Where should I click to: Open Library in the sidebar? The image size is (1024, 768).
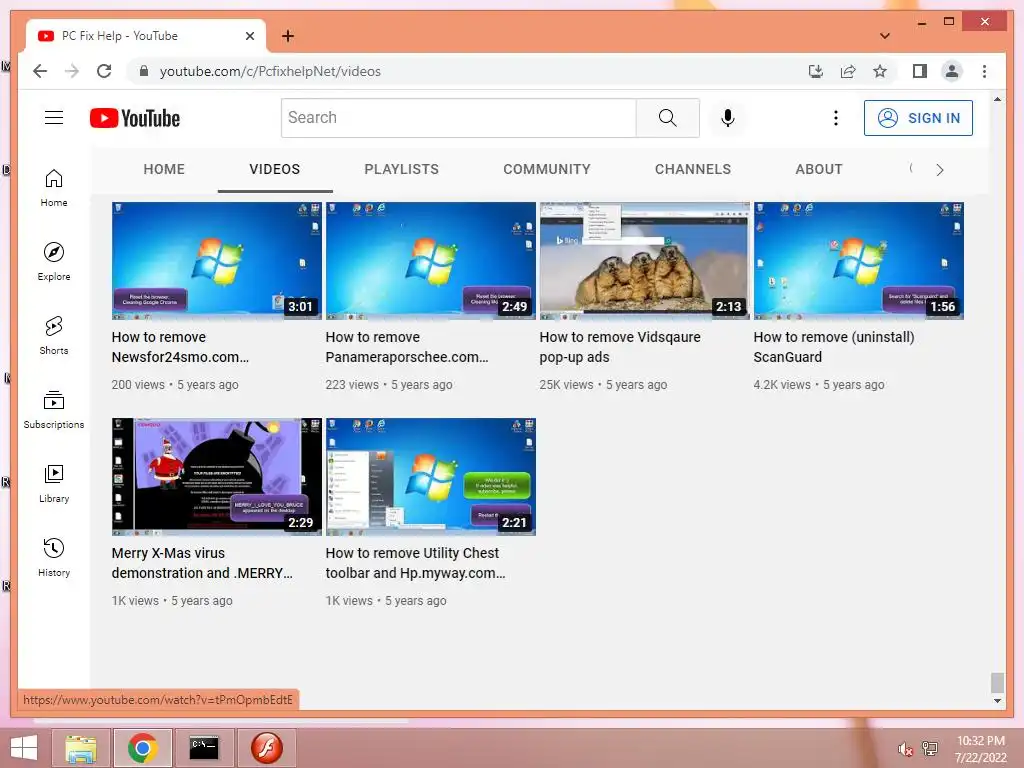54,483
